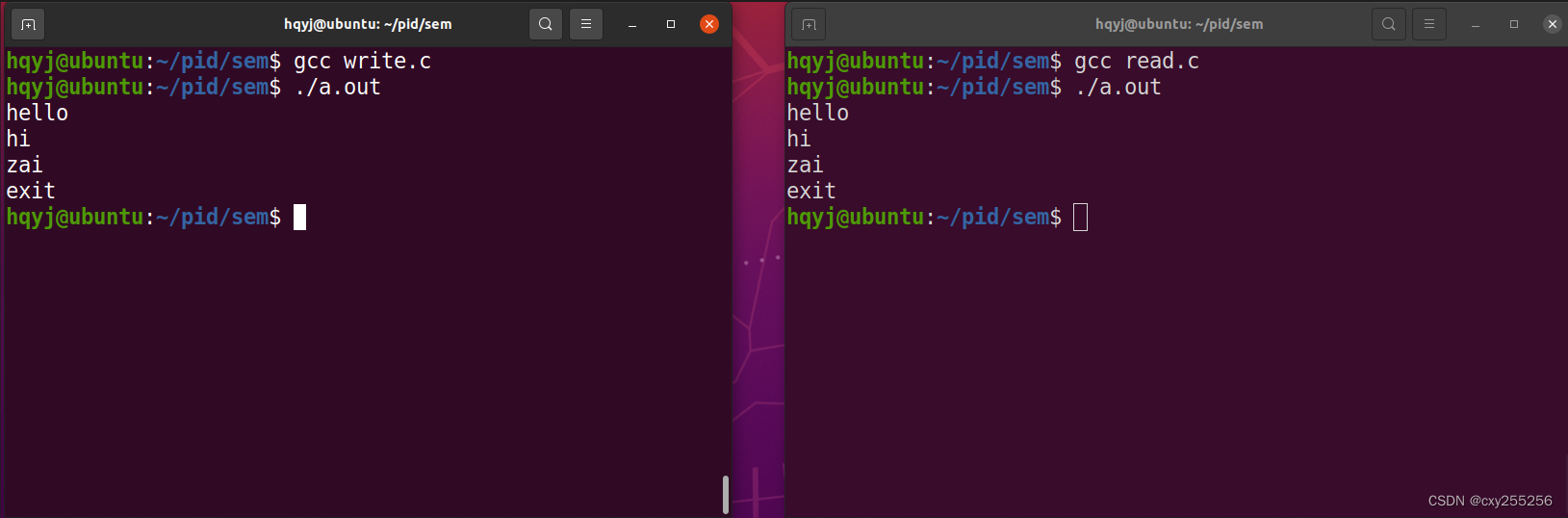Click 'hi' output line in left terminal

[18, 139]
